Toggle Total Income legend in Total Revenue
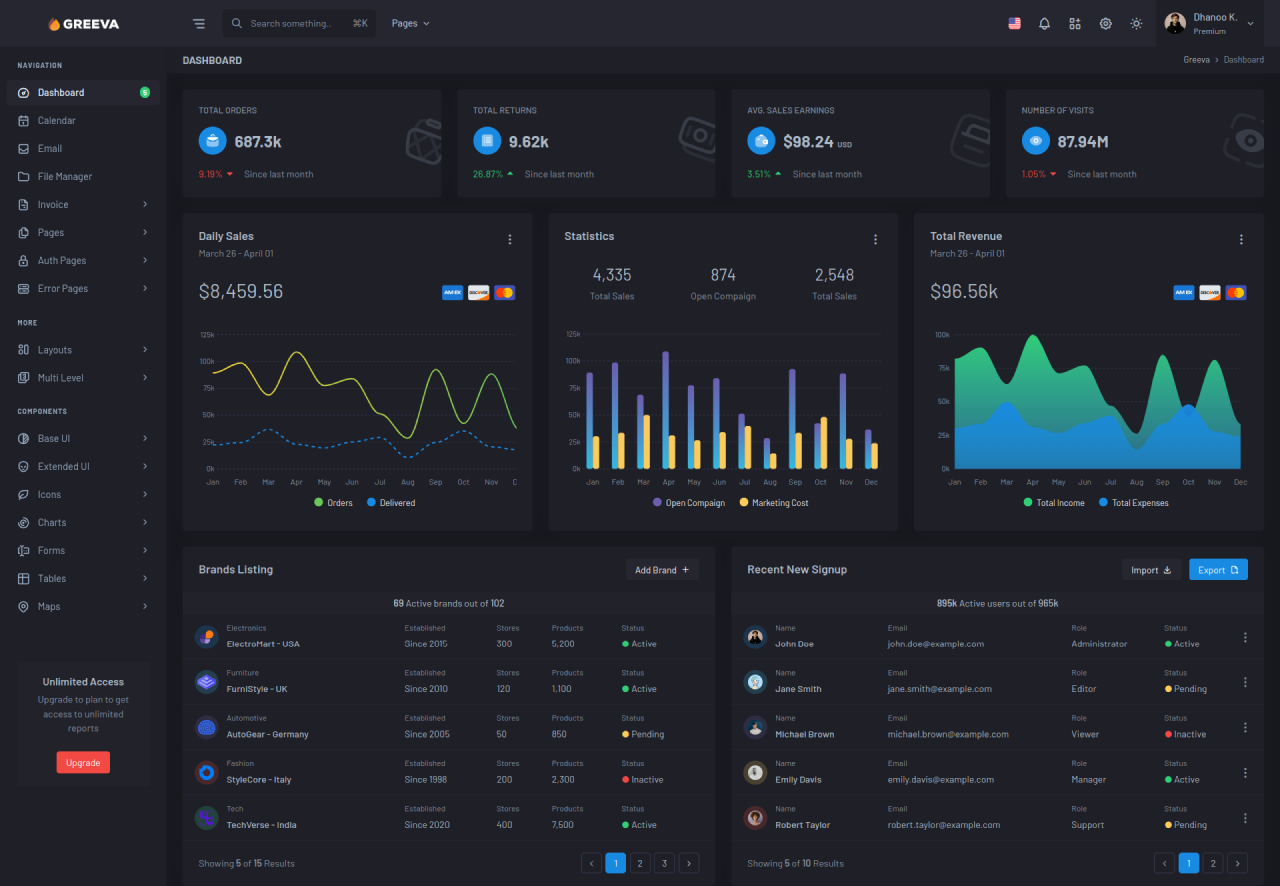Viewport: 1280px width, 886px height. (x=1054, y=503)
